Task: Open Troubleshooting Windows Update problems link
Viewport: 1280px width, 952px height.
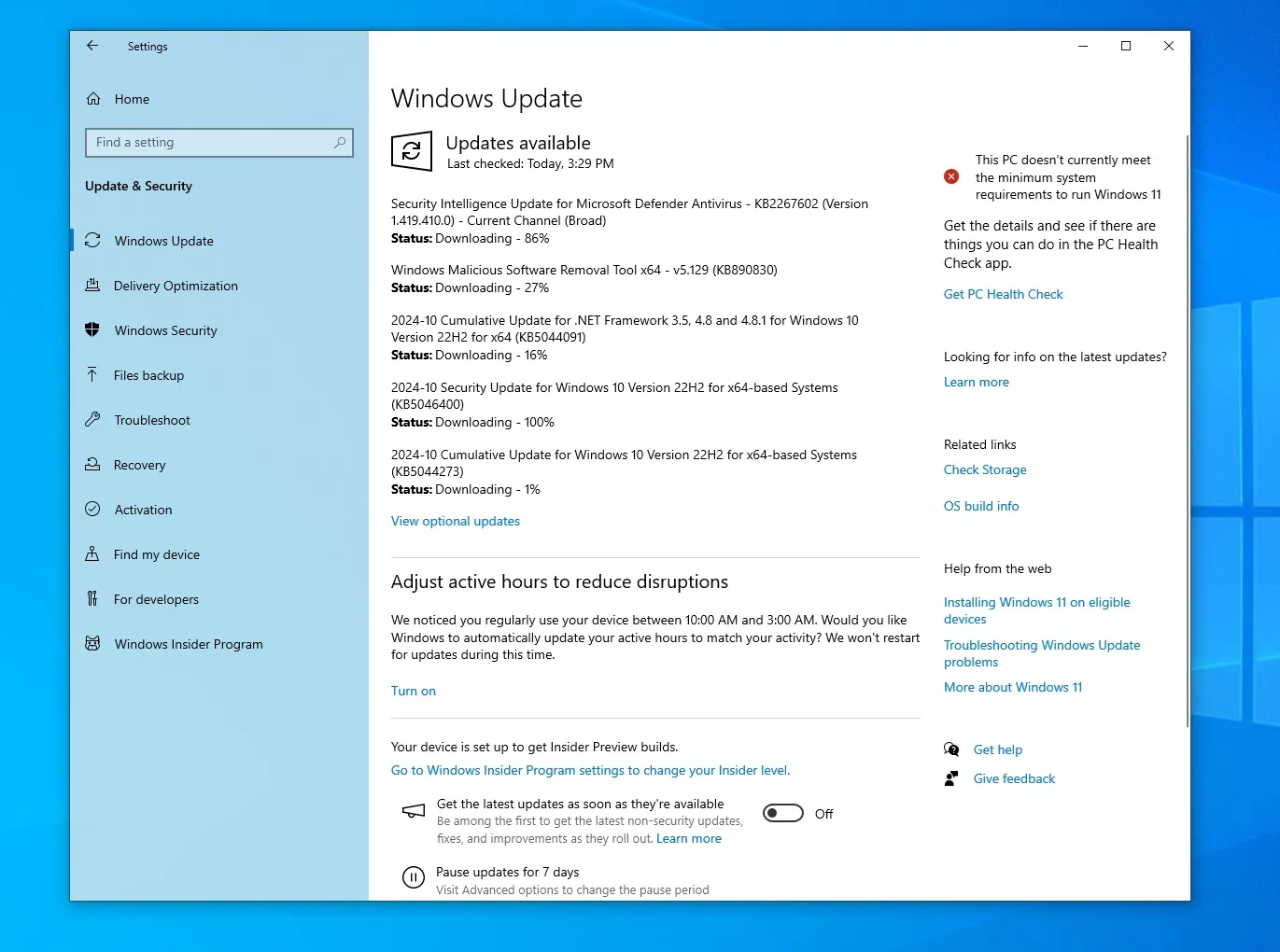Action: pos(1042,653)
